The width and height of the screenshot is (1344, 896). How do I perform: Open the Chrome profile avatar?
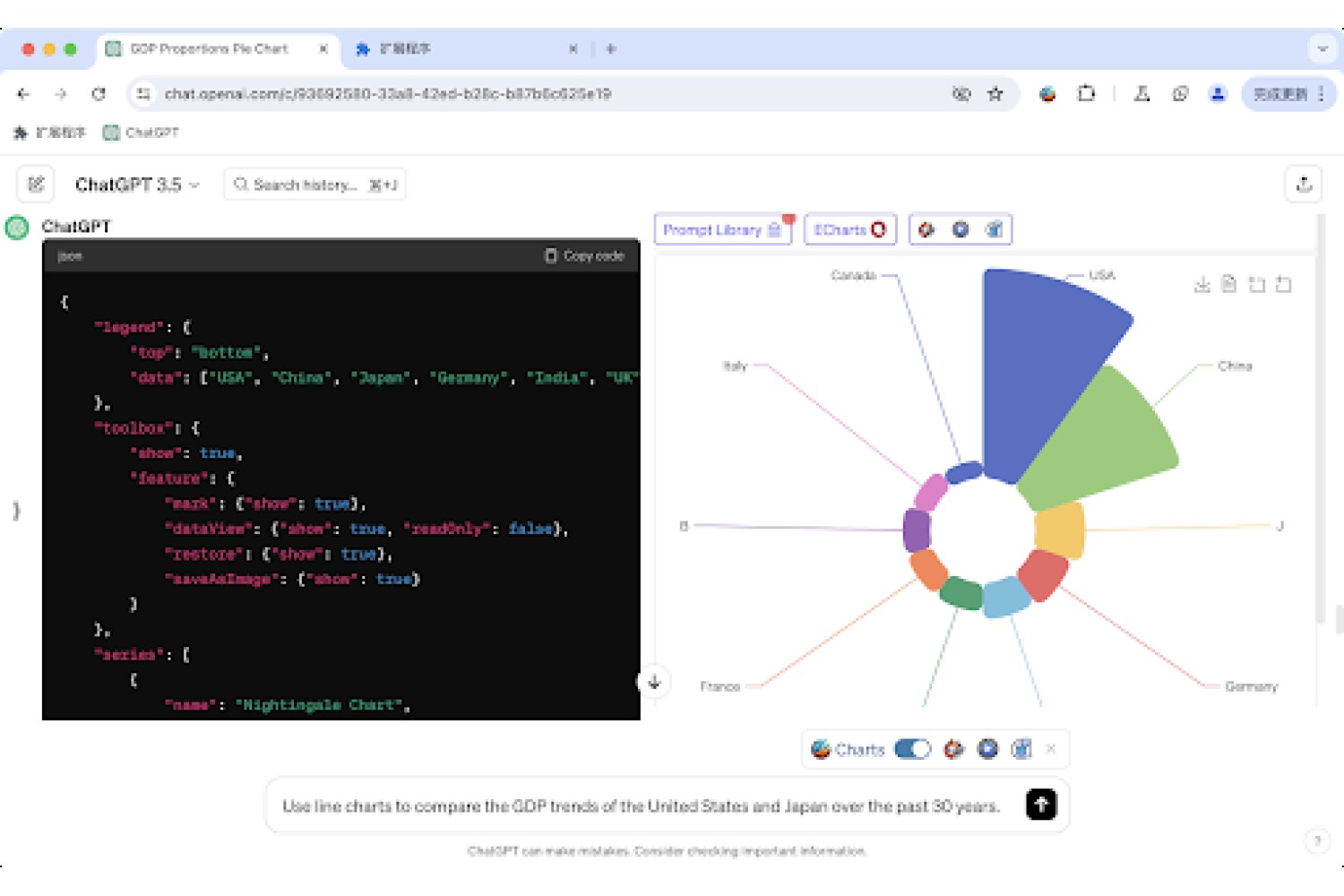click(x=1218, y=93)
